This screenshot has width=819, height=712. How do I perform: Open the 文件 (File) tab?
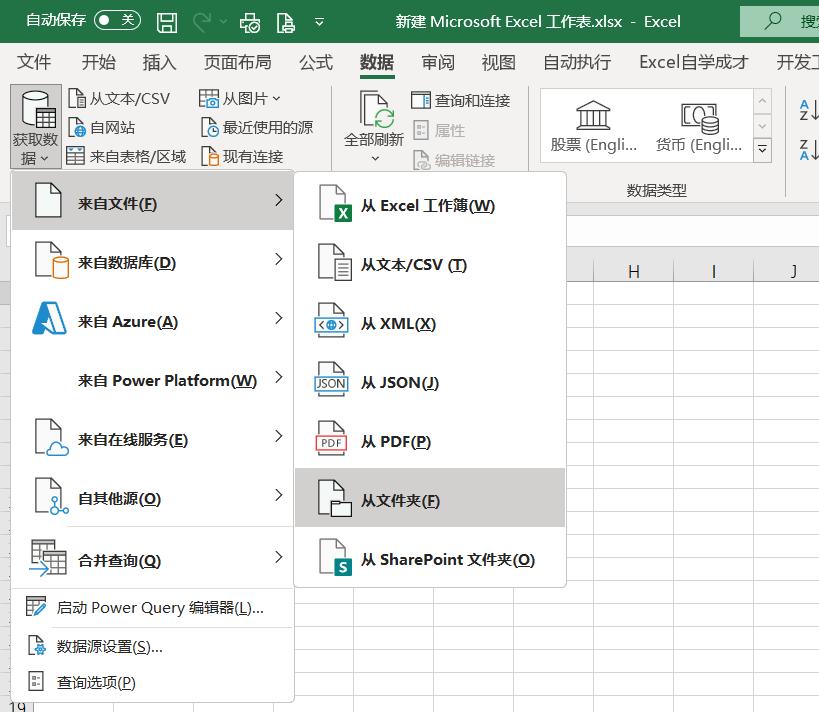point(34,62)
